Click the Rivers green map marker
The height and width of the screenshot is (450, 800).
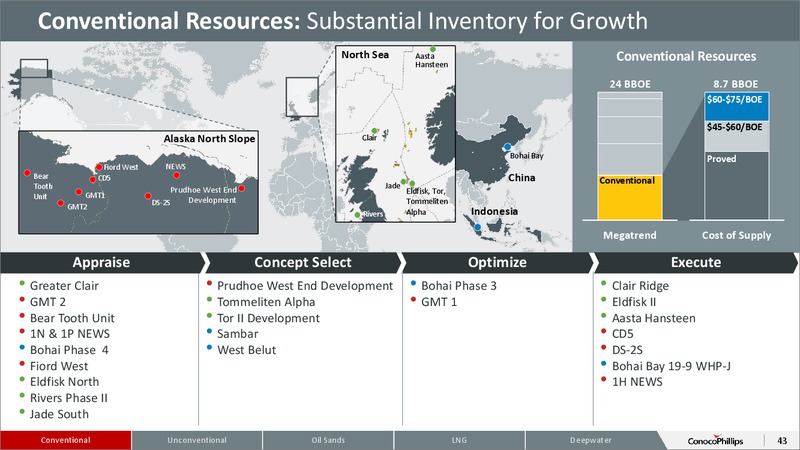coord(357,215)
